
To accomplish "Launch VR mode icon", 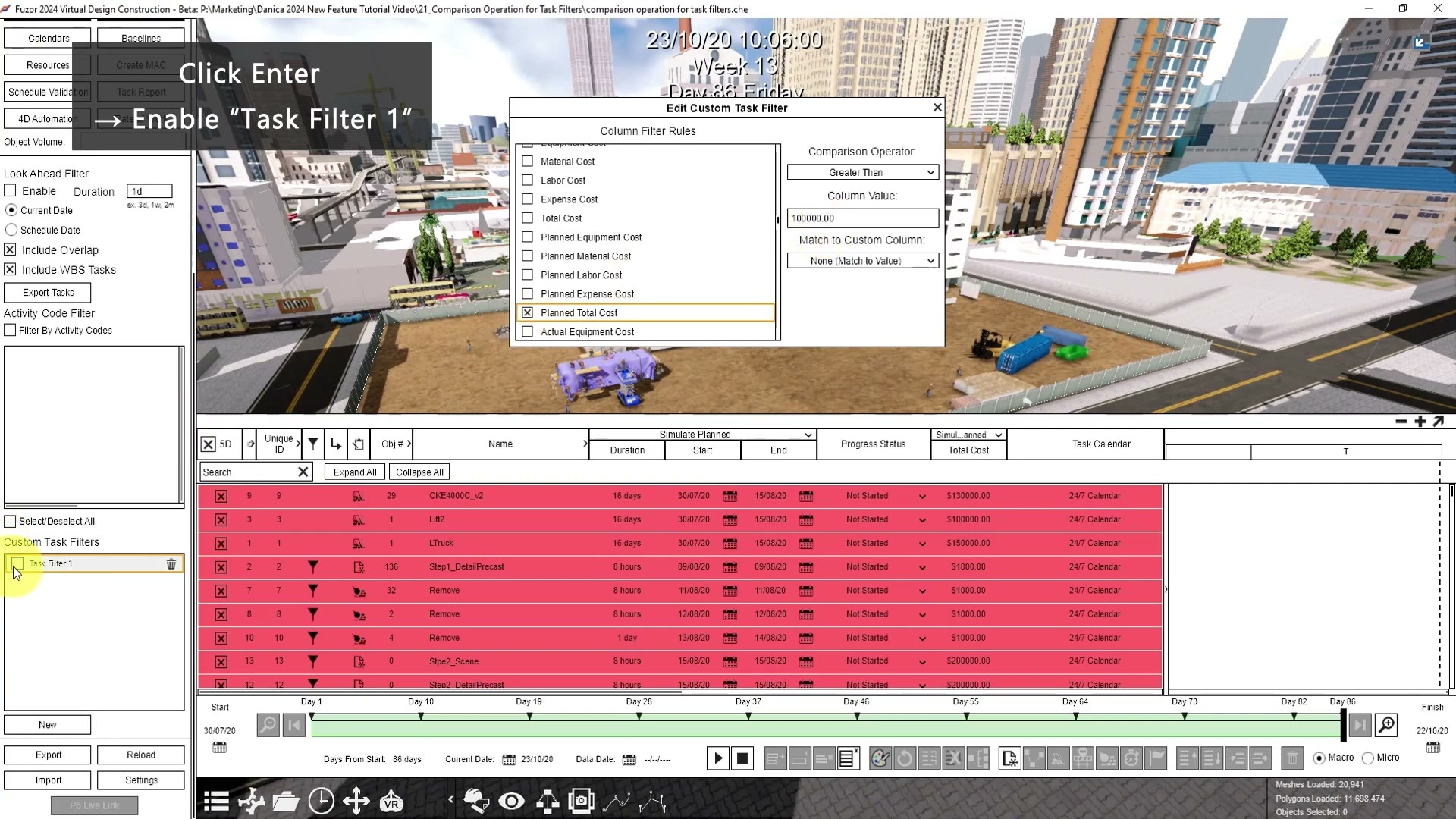I will pyautogui.click(x=391, y=802).
